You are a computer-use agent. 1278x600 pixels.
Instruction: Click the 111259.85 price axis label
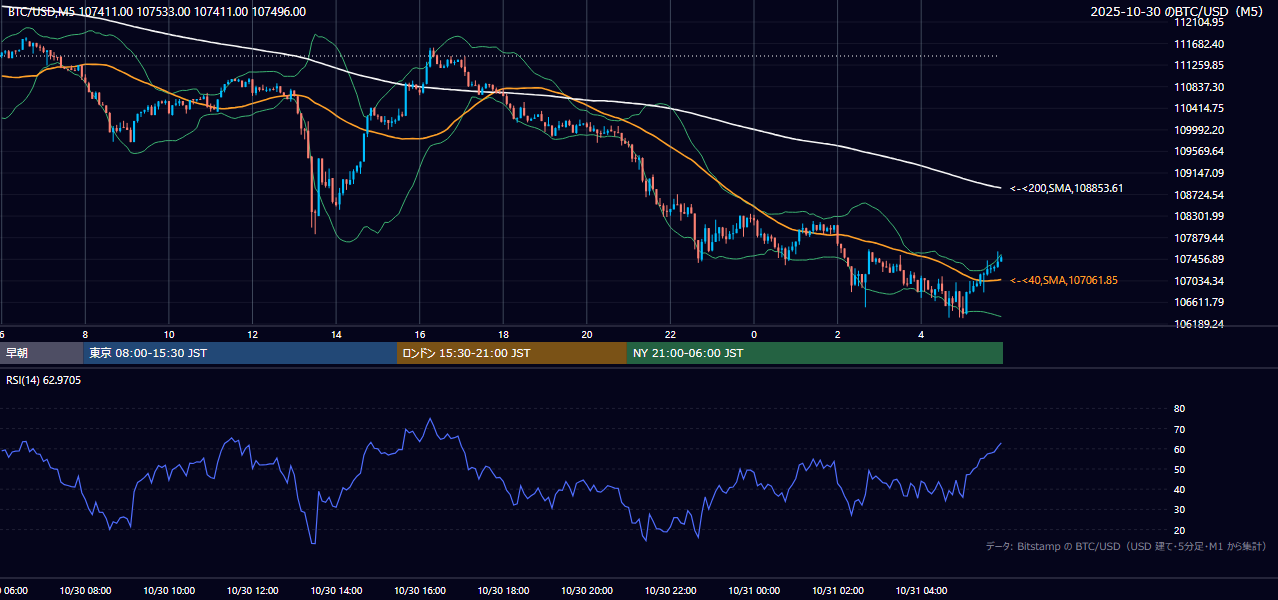[1198, 65]
